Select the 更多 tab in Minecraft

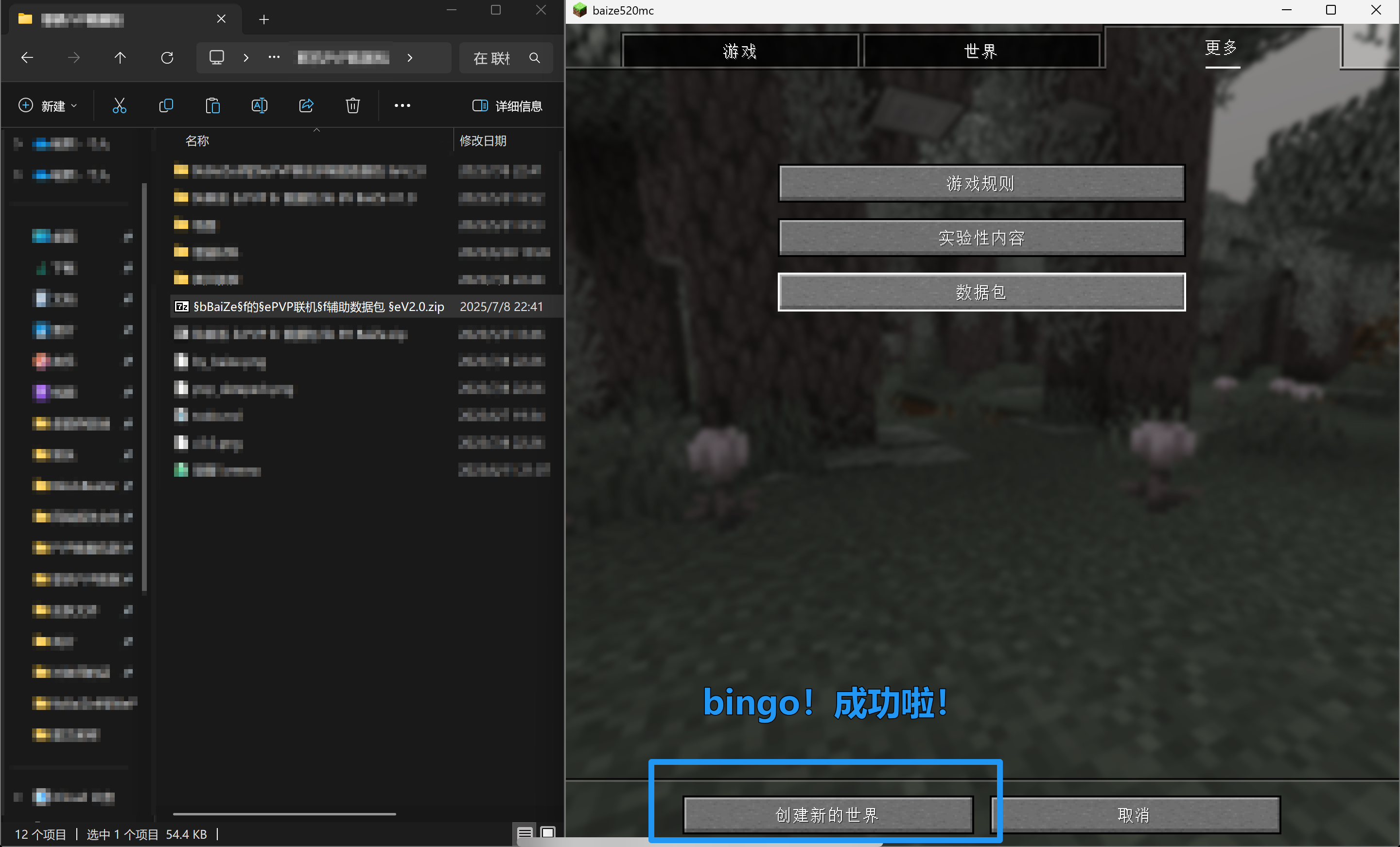click(1223, 47)
